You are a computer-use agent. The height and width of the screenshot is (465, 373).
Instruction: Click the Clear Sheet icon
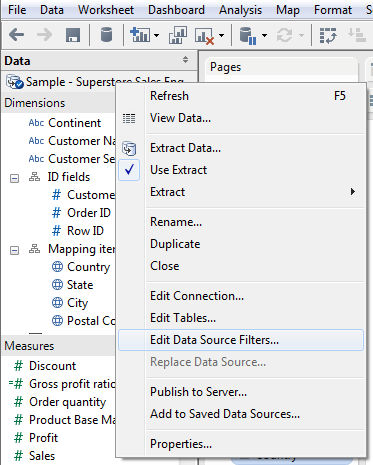[204, 36]
